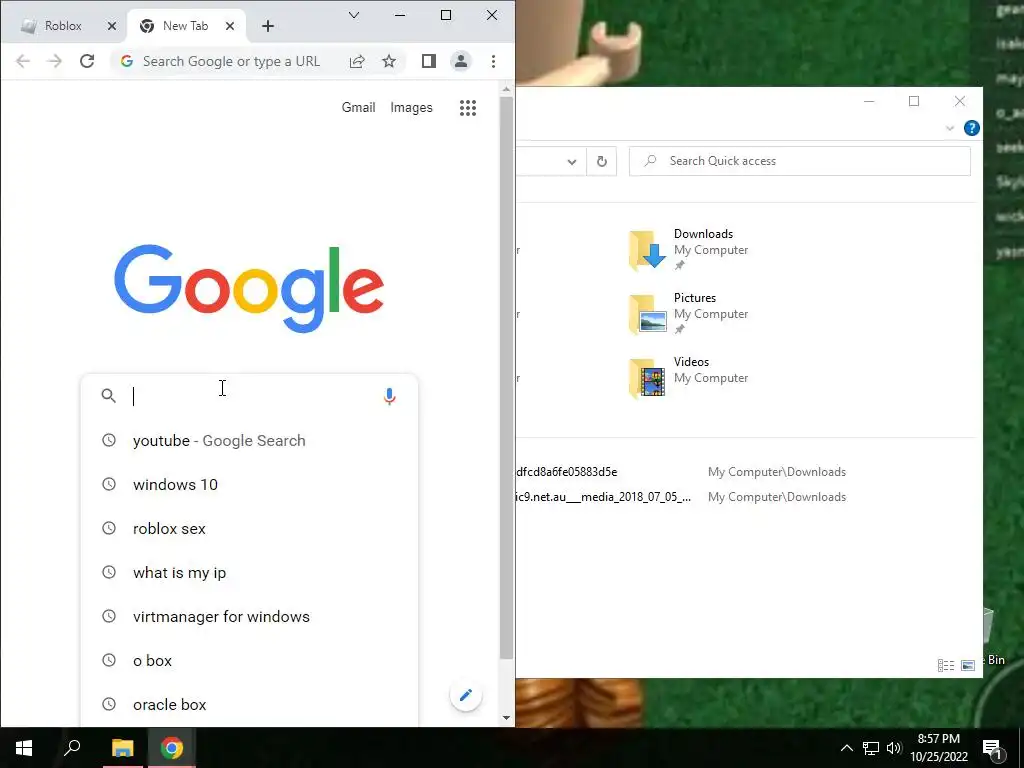Refresh File Explorer location
This screenshot has width=1024, height=768.
[601, 161]
